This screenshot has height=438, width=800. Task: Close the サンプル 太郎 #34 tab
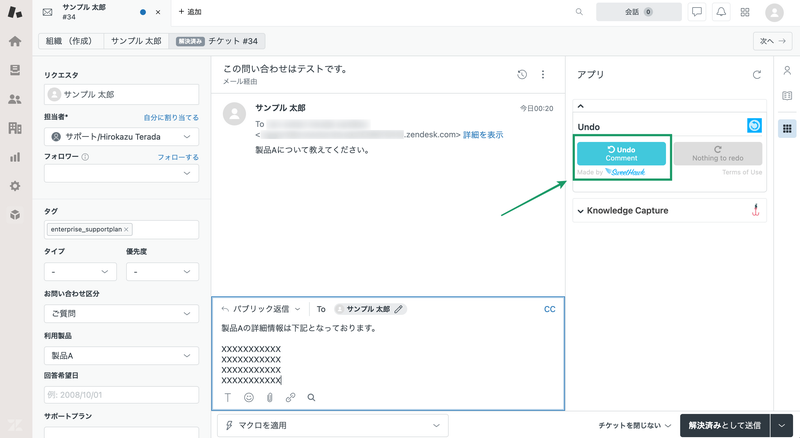[x=158, y=12]
